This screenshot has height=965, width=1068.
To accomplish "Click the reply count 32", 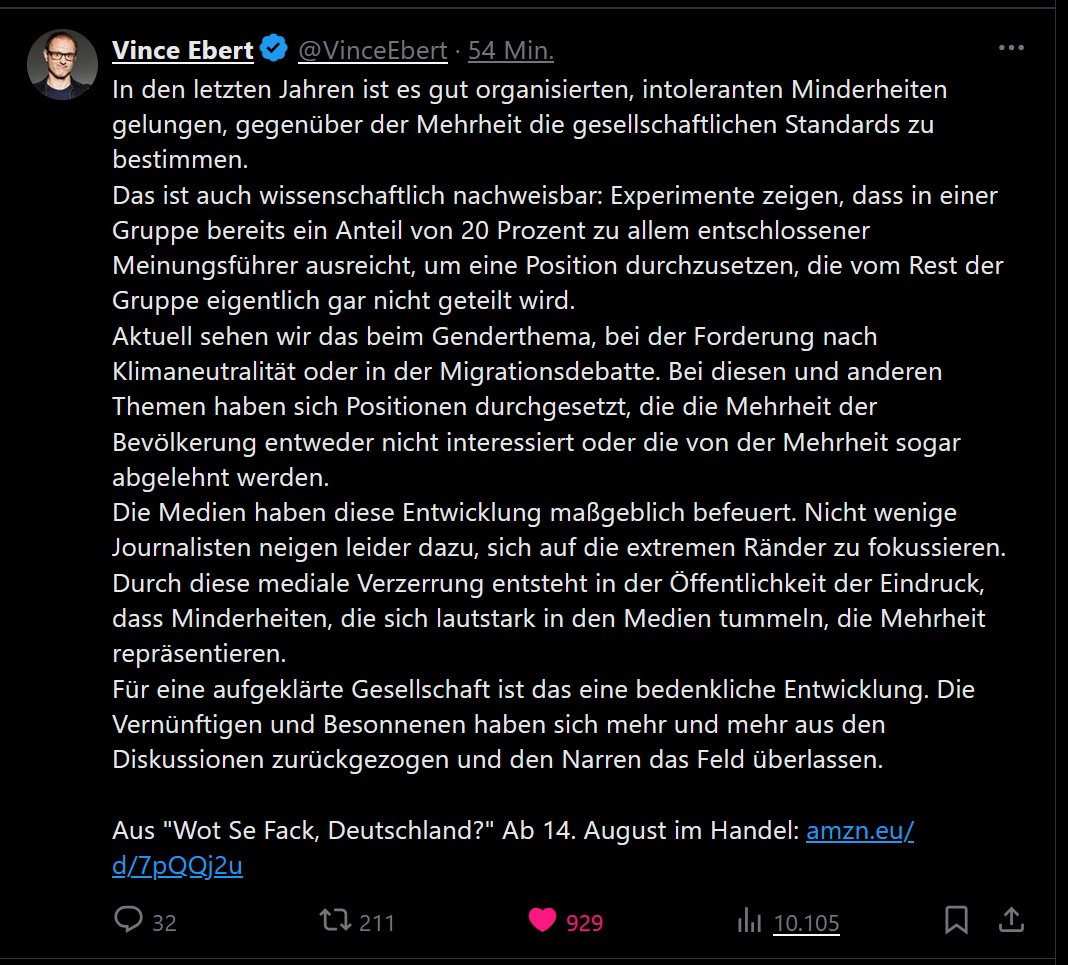I will [164, 923].
